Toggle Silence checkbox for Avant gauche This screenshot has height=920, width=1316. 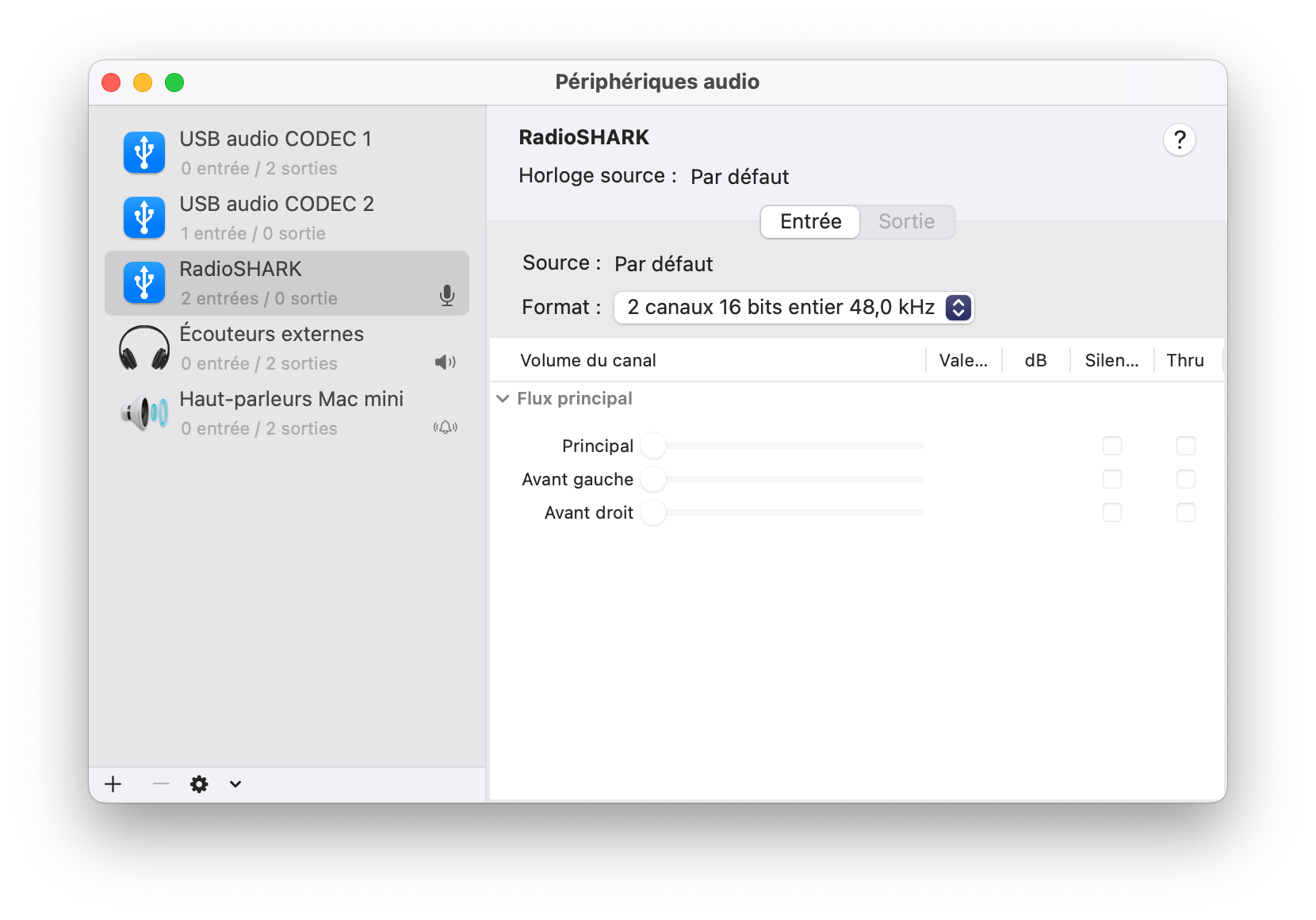(1112, 479)
